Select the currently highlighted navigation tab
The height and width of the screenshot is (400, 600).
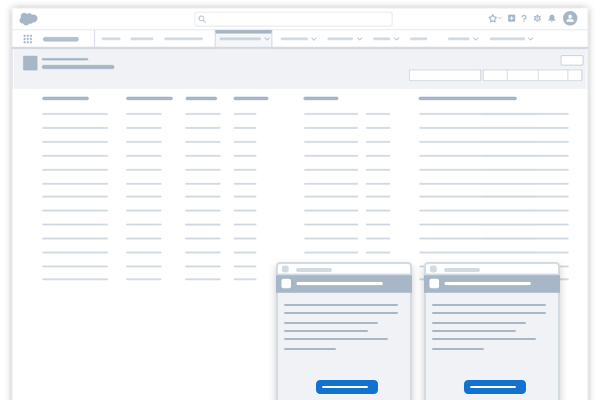tap(240, 39)
